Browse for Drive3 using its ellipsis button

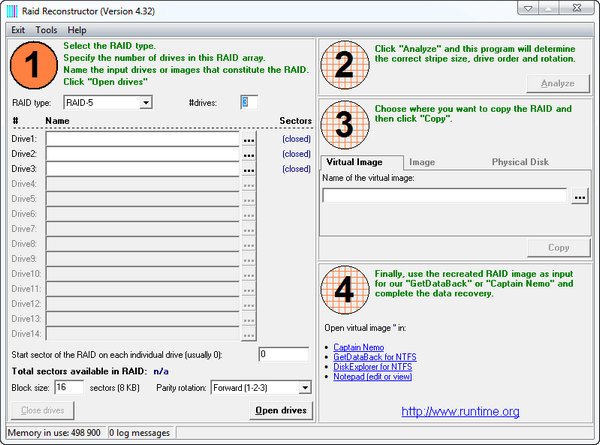click(x=249, y=170)
